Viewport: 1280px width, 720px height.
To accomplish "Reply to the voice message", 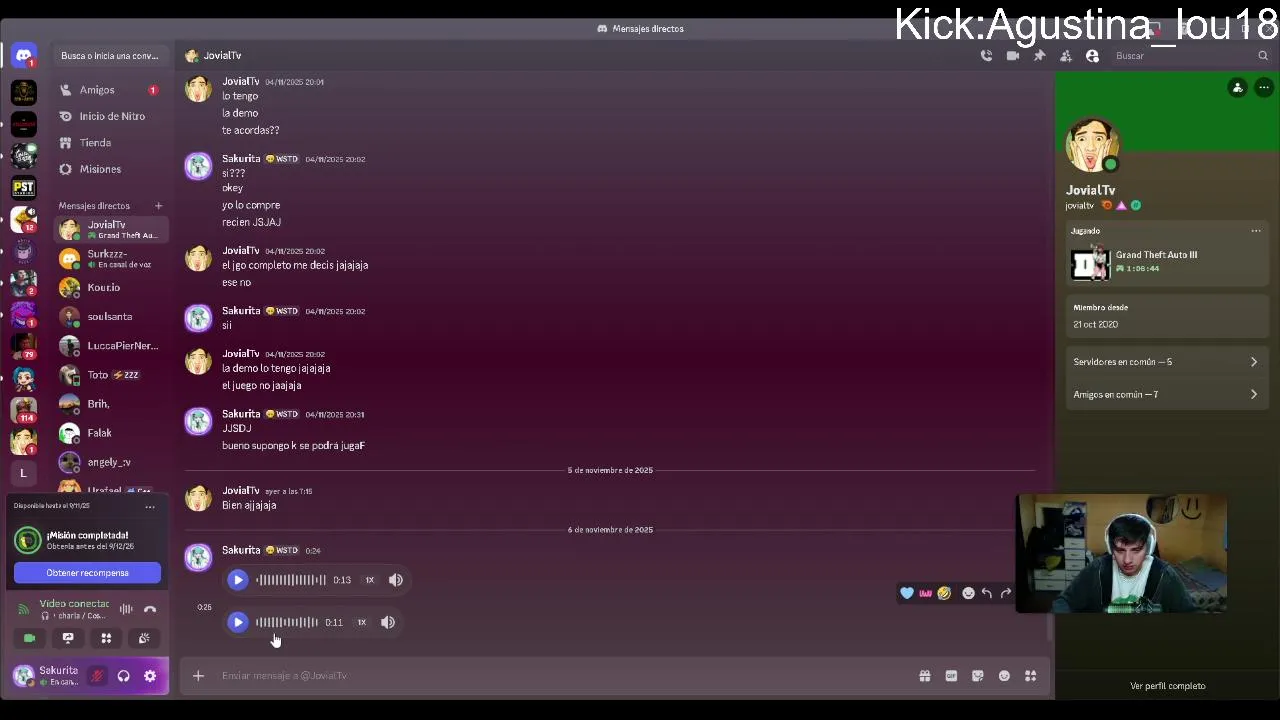I will pyautogui.click(x=987, y=593).
